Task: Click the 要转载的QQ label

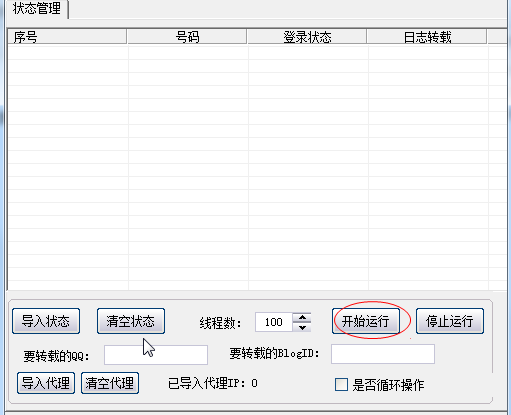Action: click(56, 356)
